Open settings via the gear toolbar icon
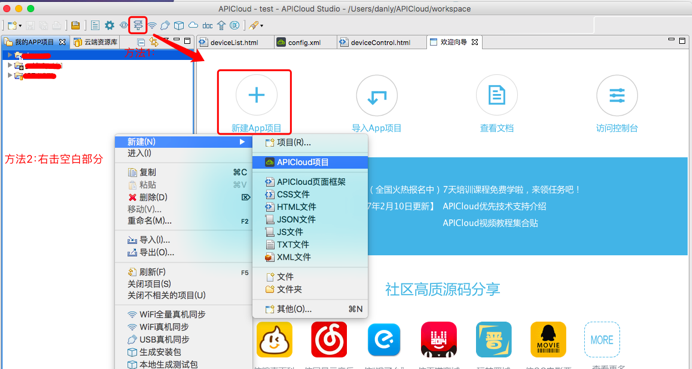 109,26
